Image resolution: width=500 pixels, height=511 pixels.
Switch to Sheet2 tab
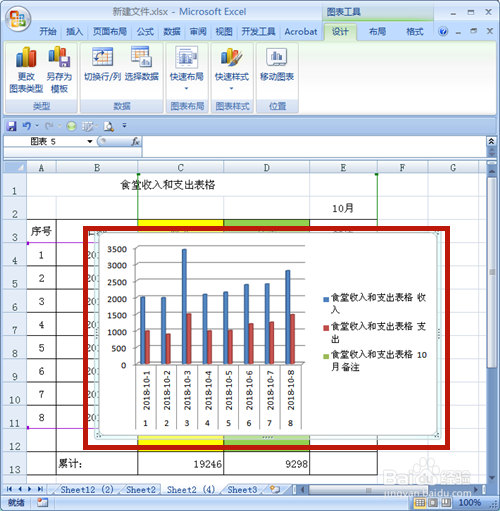pos(141,490)
